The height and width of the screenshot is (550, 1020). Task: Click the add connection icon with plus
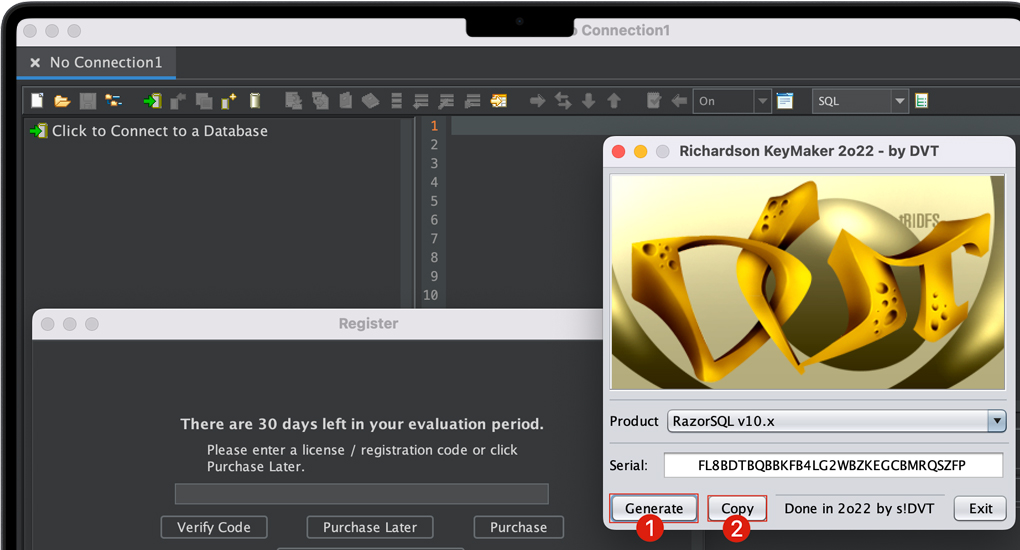pos(229,101)
